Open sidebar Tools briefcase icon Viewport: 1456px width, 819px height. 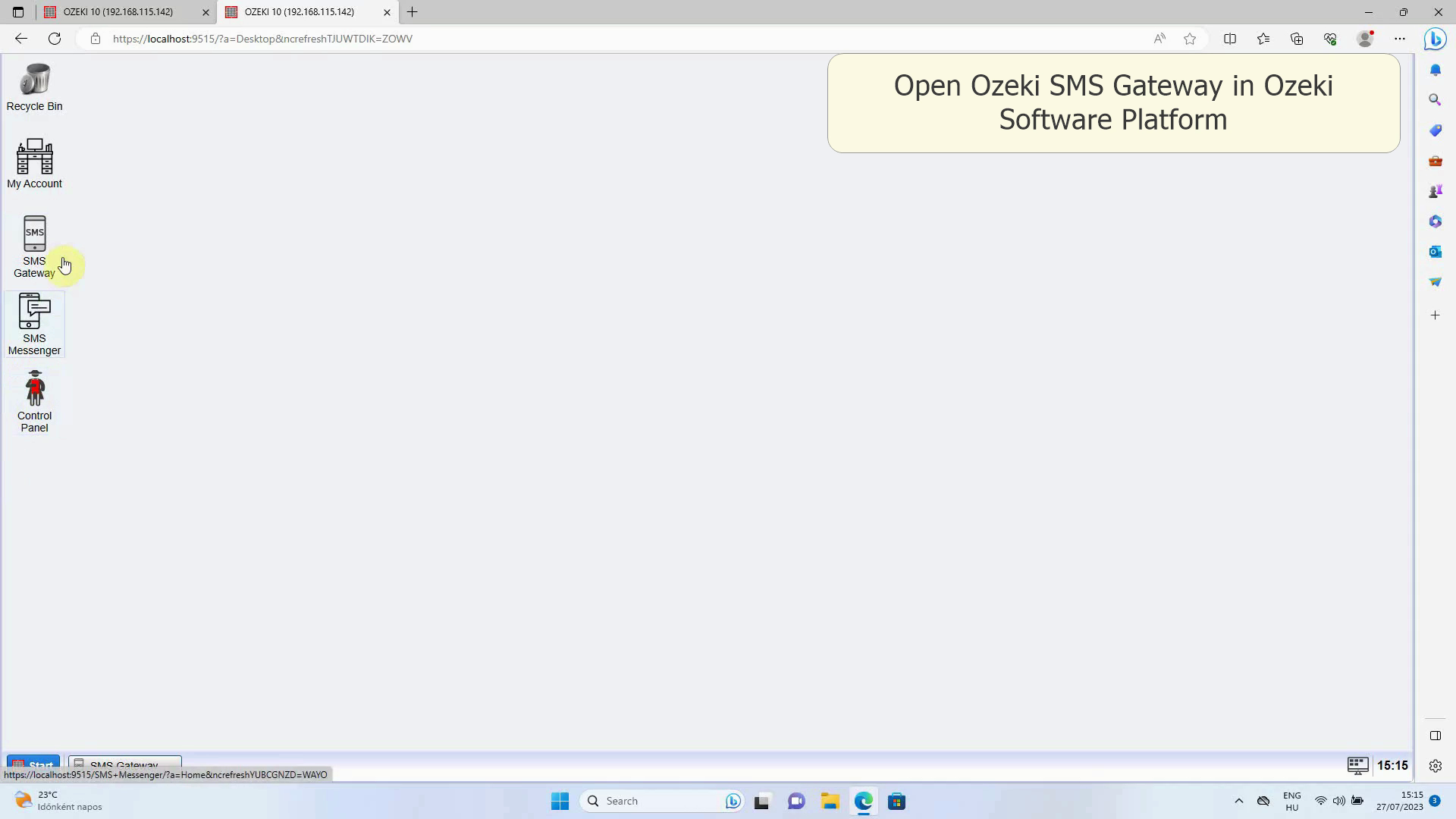click(x=1435, y=161)
